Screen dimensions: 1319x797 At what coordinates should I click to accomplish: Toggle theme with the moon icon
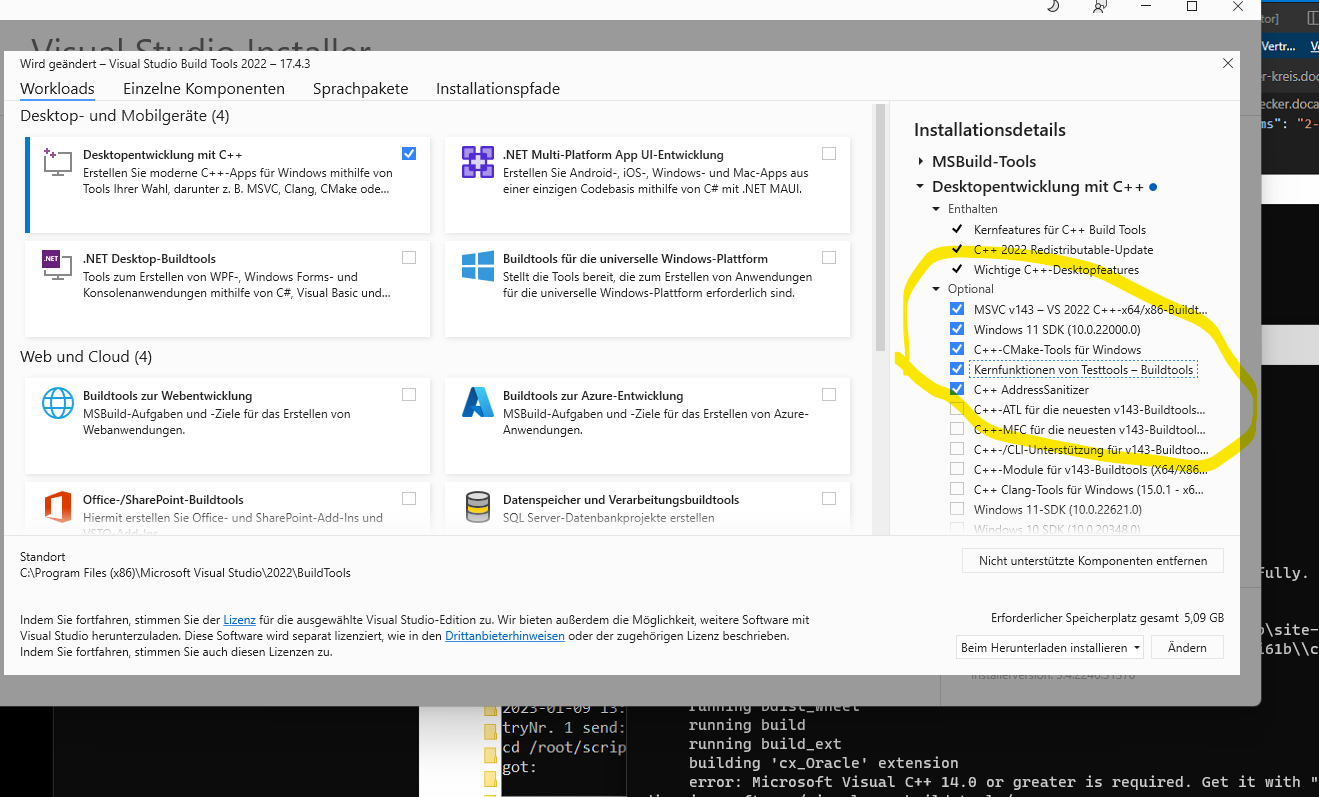pyautogui.click(x=1054, y=6)
